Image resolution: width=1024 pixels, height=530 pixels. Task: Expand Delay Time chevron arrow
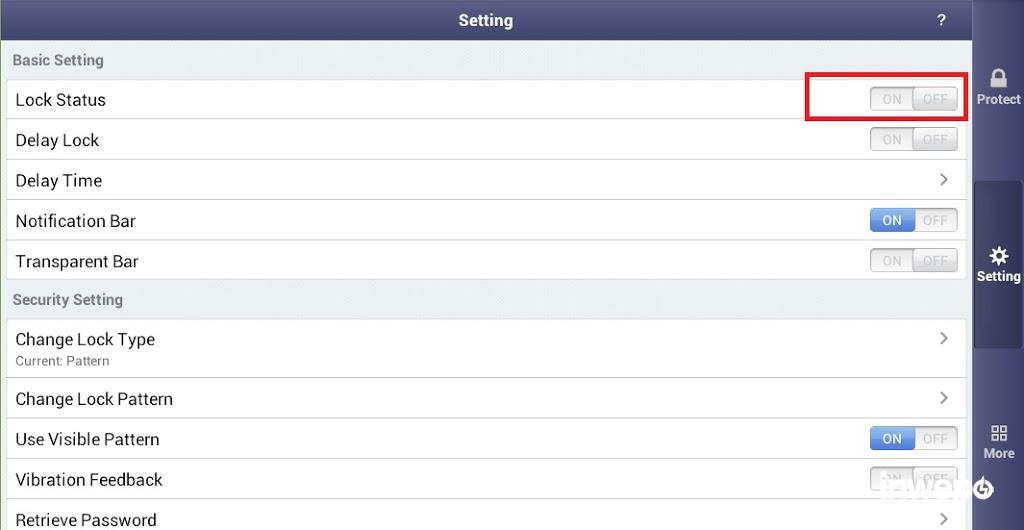943,180
